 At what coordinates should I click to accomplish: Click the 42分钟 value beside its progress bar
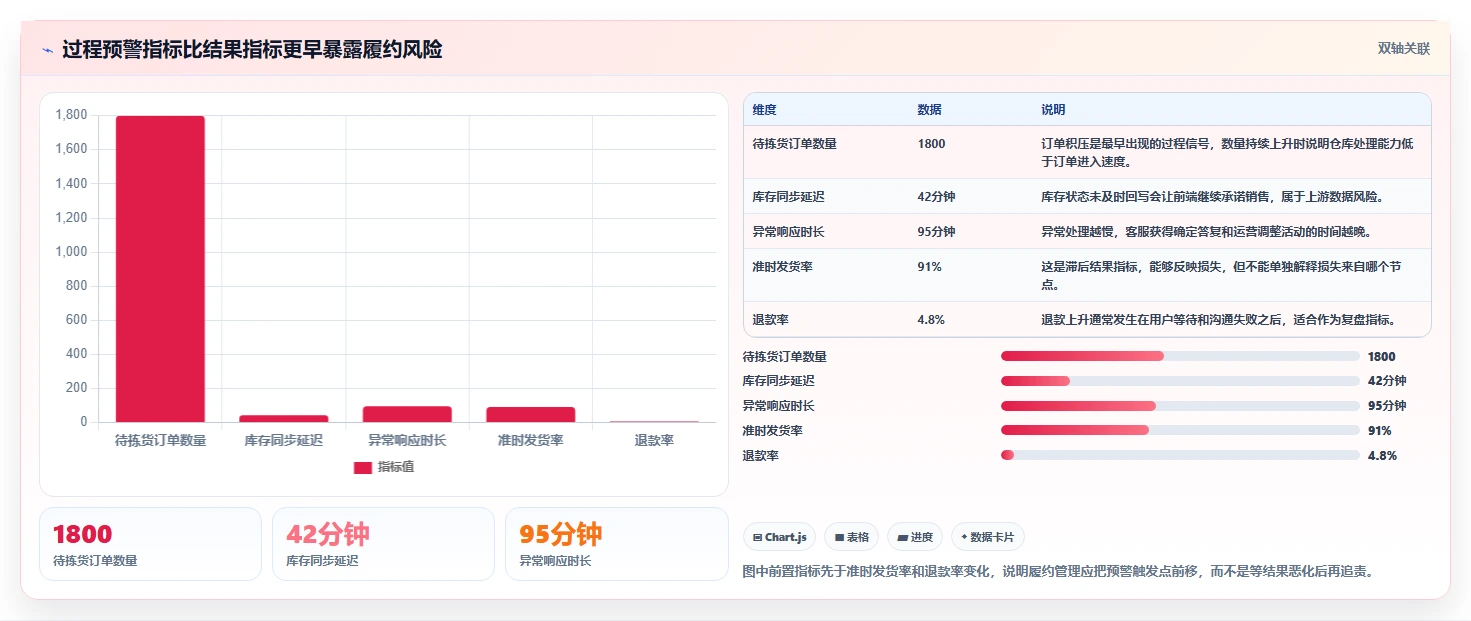click(1387, 381)
